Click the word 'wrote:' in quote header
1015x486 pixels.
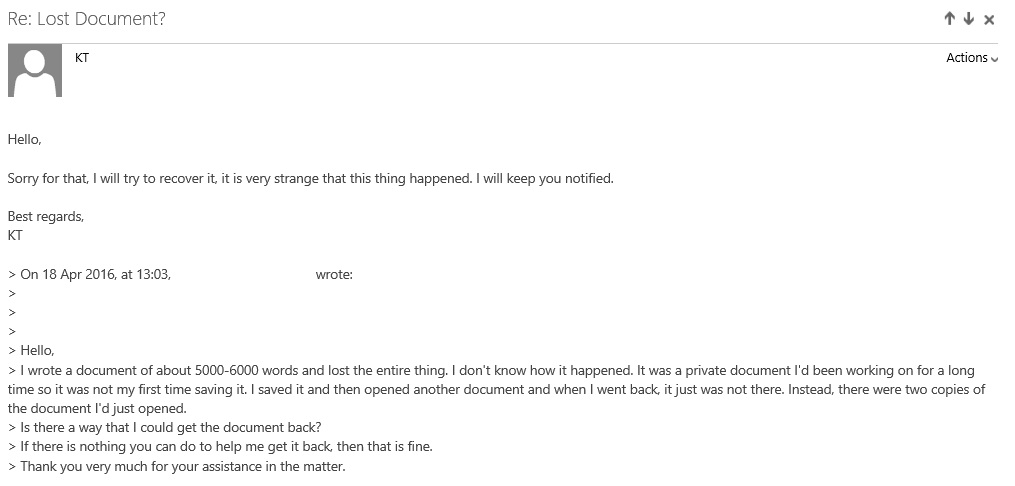click(x=334, y=274)
